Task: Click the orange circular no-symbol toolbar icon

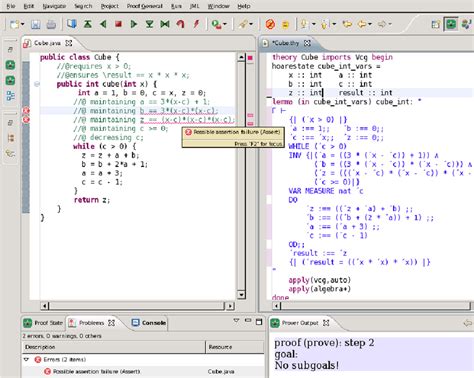Action: [270, 24]
